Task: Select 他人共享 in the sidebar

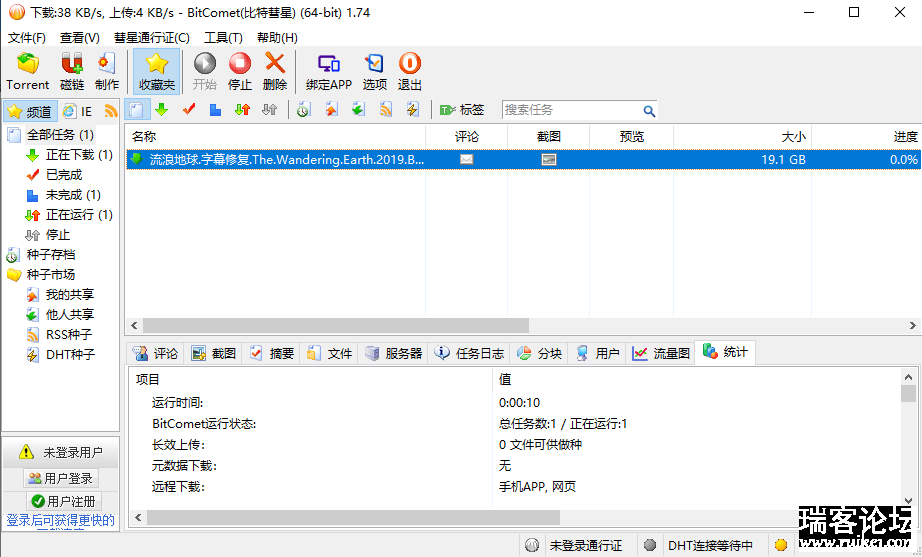Action: [x=69, y=315]
